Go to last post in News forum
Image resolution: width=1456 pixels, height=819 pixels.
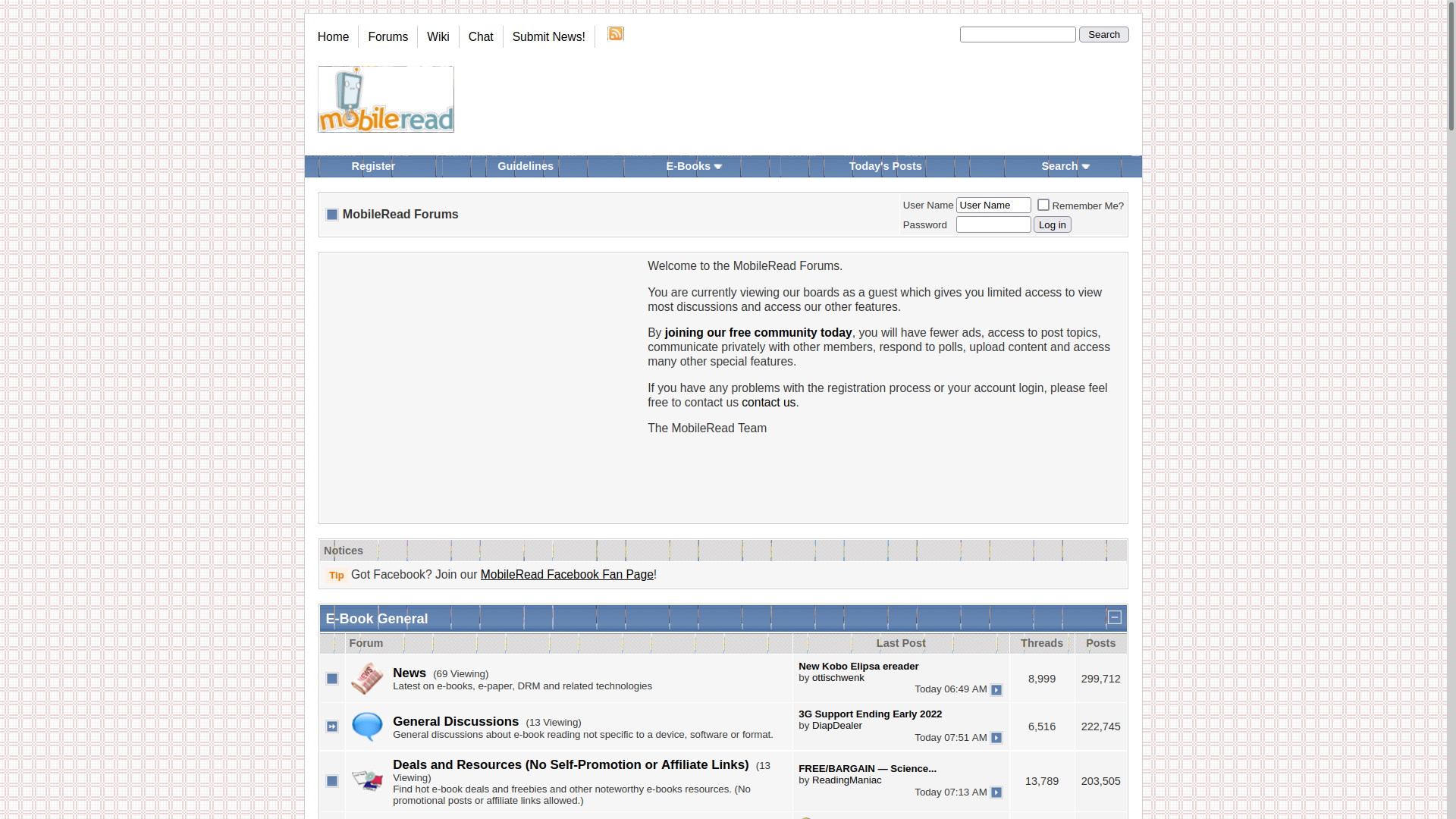[996, 690]
